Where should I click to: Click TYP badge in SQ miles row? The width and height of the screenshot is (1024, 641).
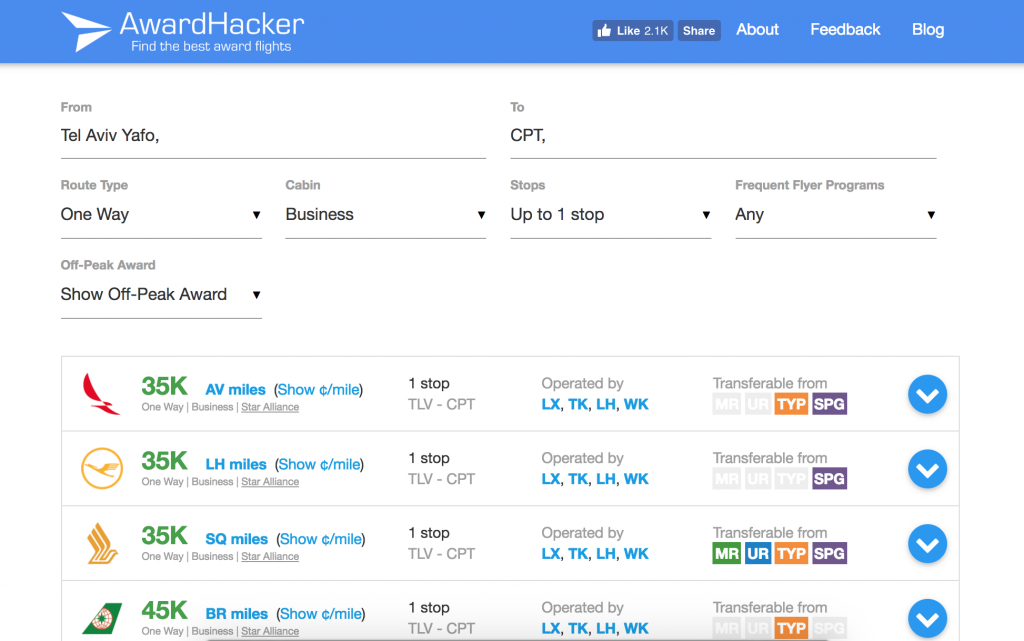pos(792,554)
